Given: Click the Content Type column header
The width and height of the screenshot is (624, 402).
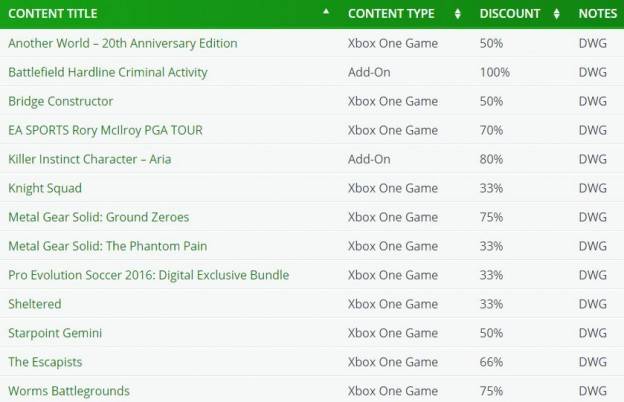Looking at the screenshot, I should 391,14.
